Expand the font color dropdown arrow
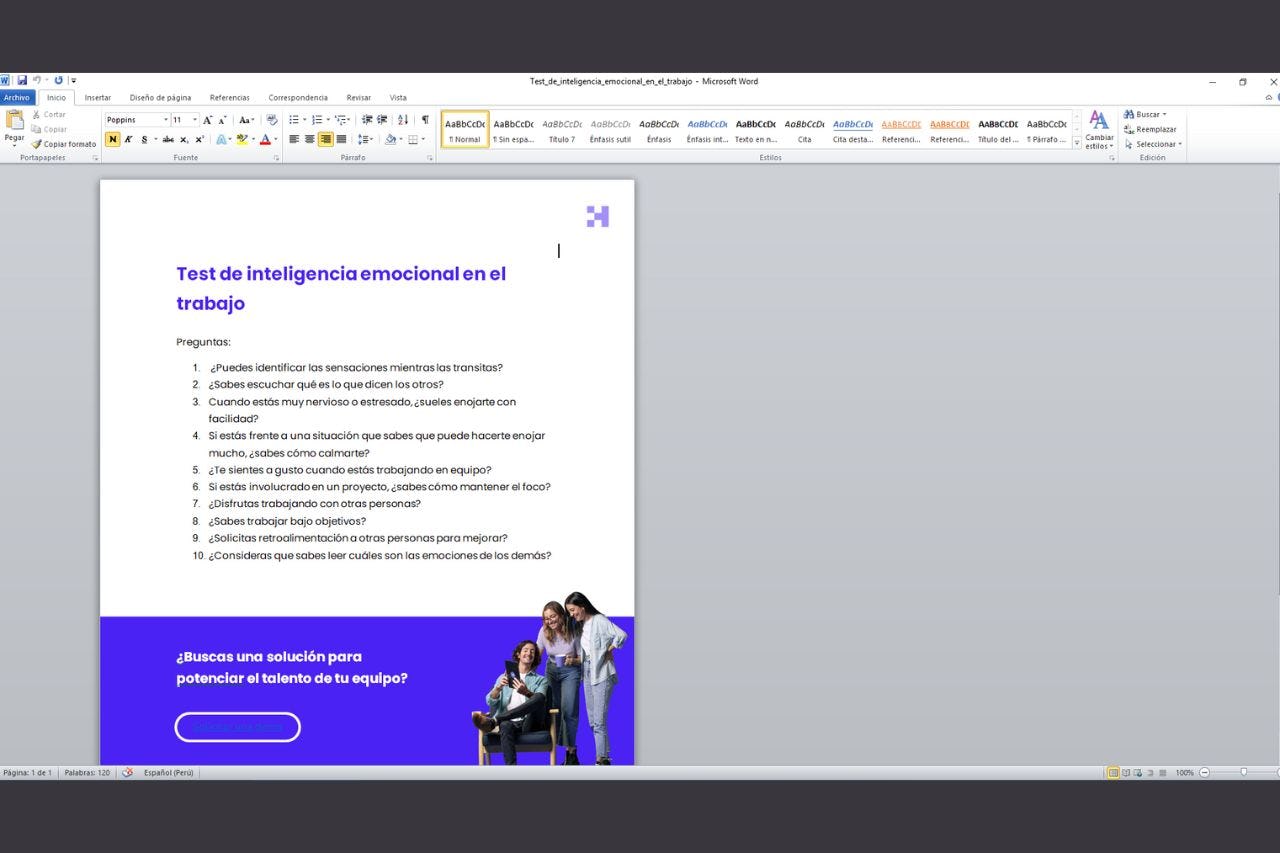The height and width of the screenshot is (853, 1280). coord(276,140)
